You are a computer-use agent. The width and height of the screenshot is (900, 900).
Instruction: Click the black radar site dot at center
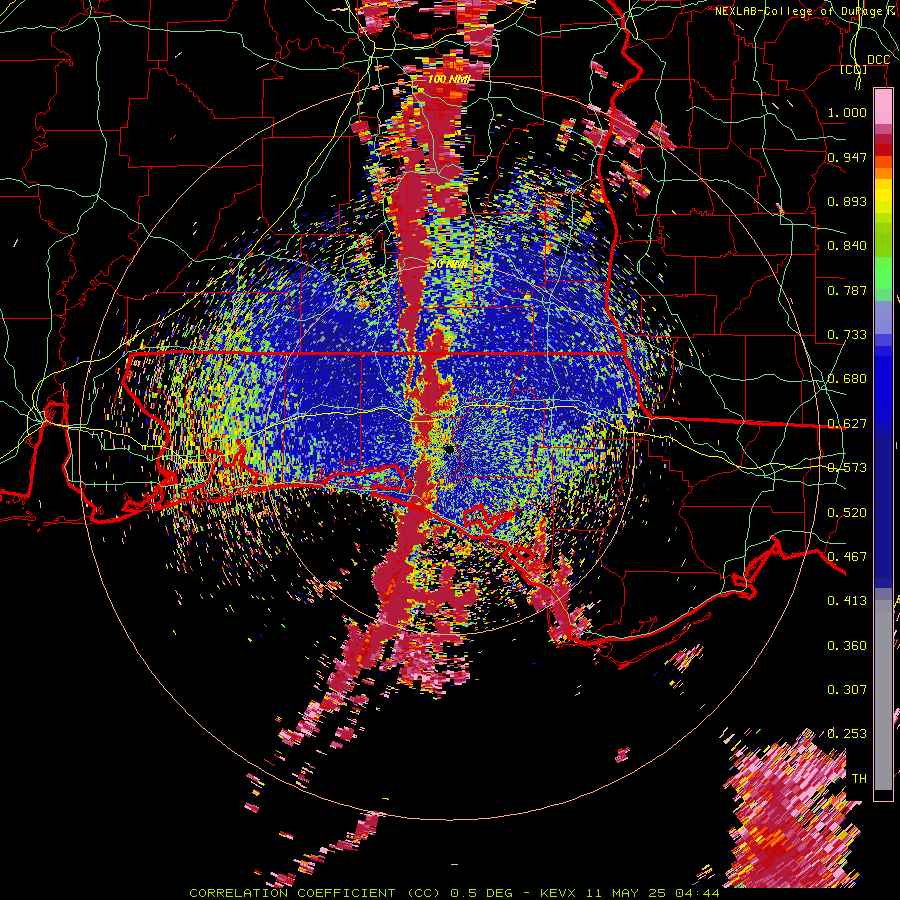click(x=449, y=448)
